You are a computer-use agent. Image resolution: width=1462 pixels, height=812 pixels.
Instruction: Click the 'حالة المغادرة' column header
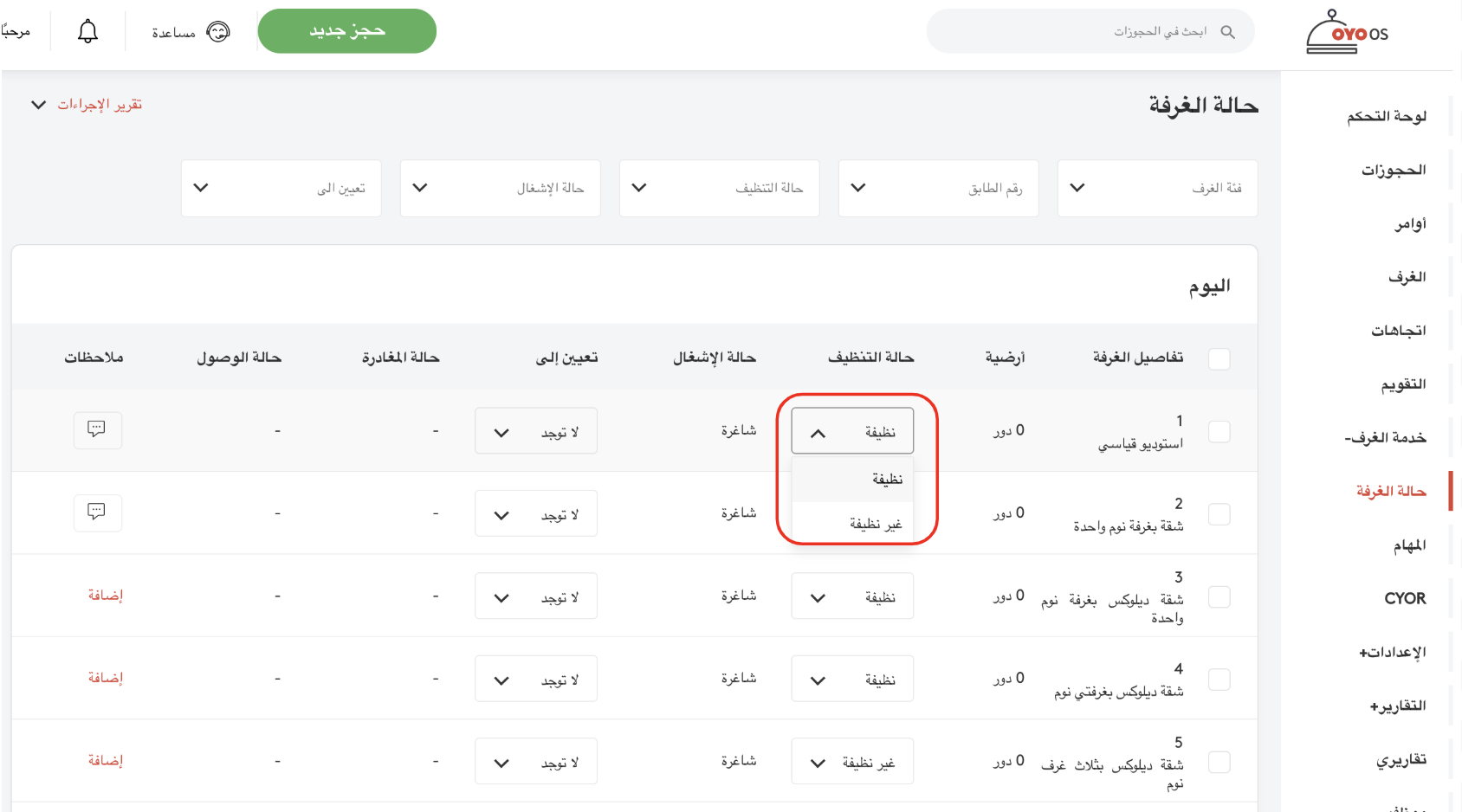400,358
